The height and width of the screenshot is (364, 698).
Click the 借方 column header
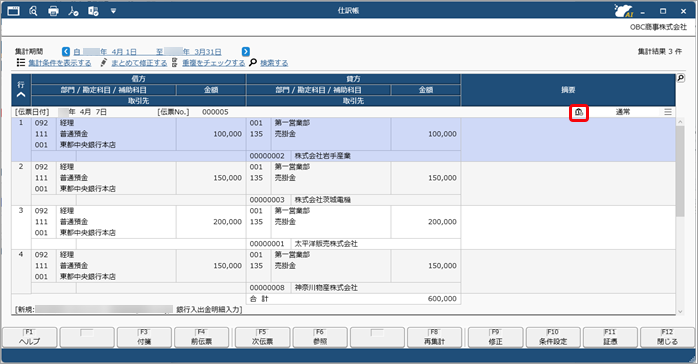138,79
